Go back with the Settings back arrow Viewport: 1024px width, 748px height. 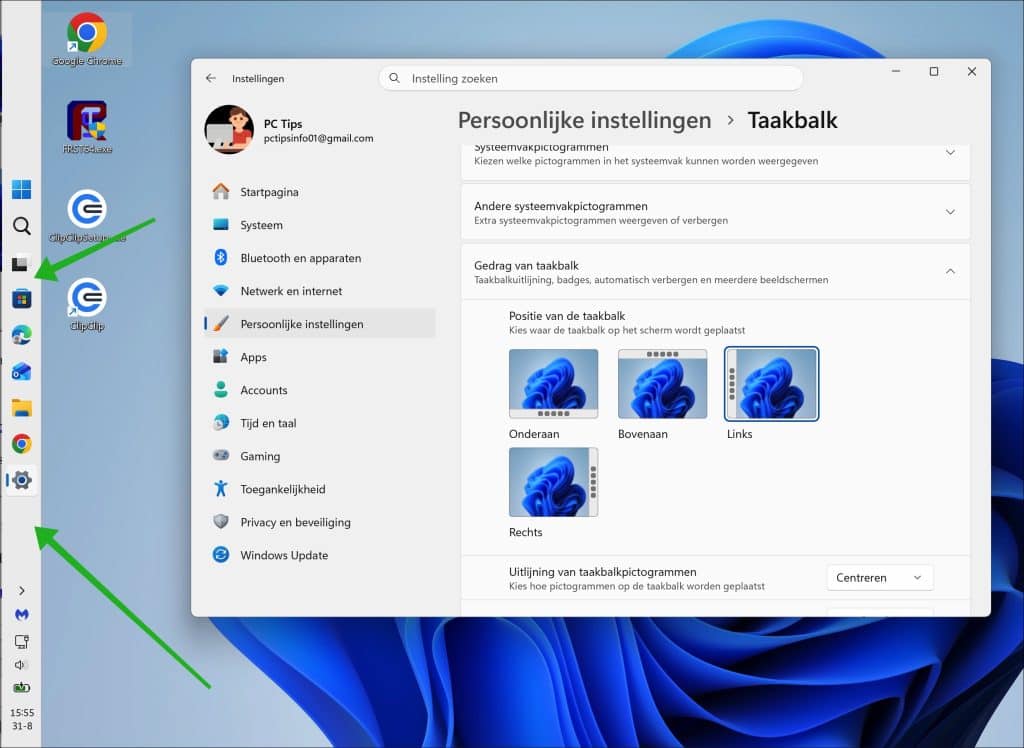(210, 78)
